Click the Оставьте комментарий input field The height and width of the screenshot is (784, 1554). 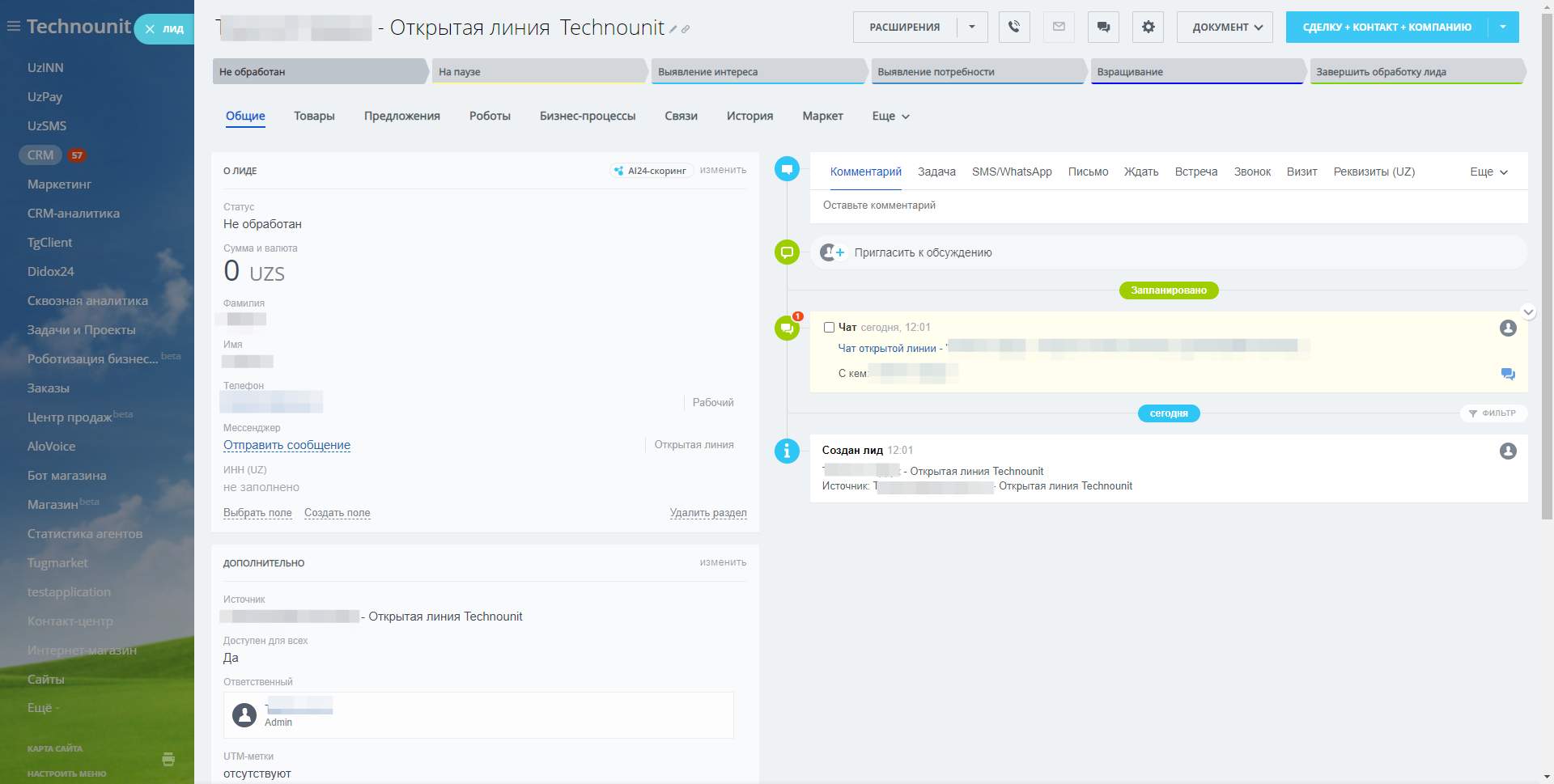pyautogui.click(x=1168, y=206)
